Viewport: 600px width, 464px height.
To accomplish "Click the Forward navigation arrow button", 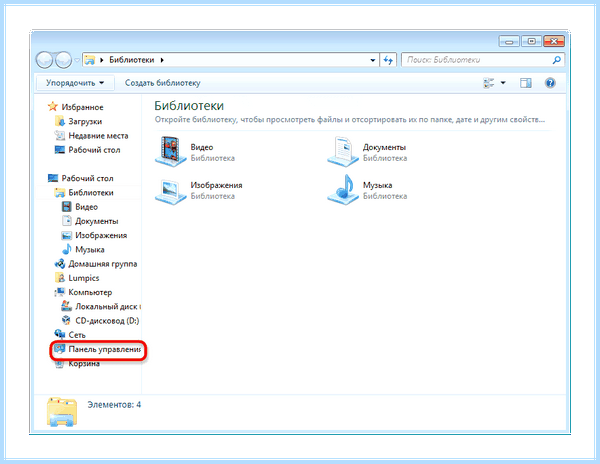I will click(x=63, y=60).
